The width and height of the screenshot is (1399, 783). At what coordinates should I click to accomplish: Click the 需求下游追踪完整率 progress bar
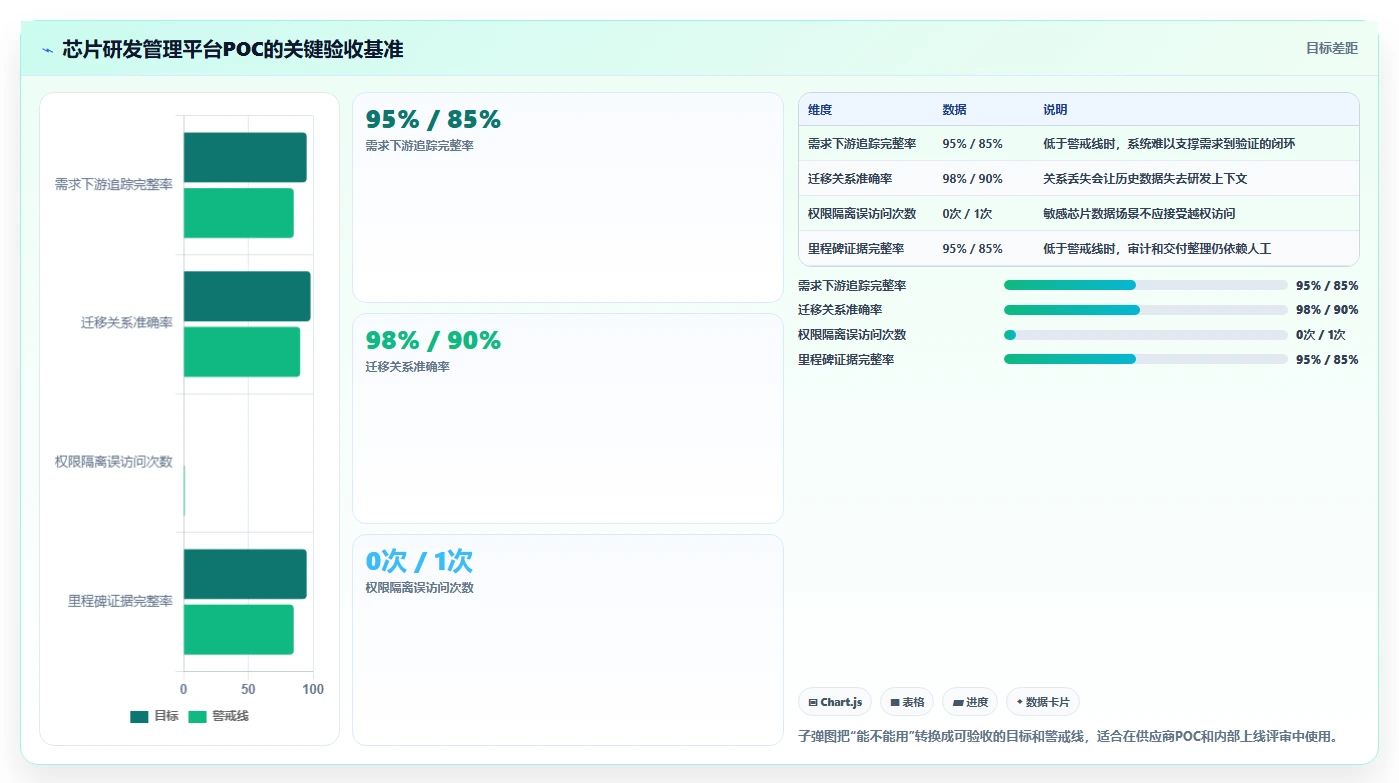(1145, 285)
